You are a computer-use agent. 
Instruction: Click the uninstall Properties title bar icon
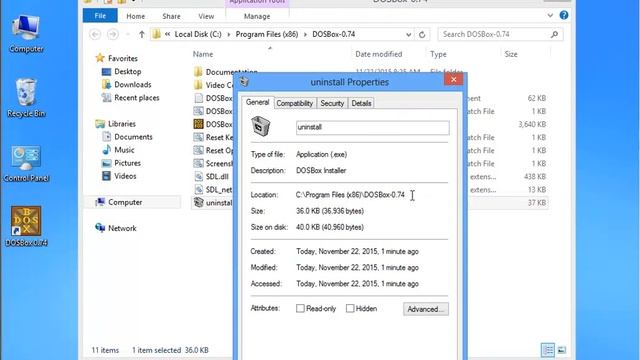[x=244, y=81]
